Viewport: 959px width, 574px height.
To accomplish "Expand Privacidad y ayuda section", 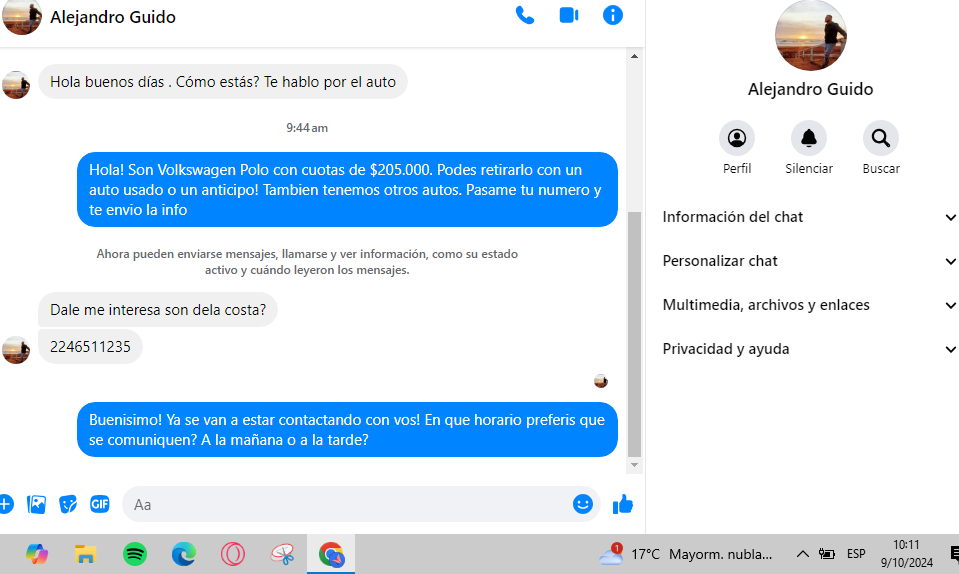I will [808, 349].
